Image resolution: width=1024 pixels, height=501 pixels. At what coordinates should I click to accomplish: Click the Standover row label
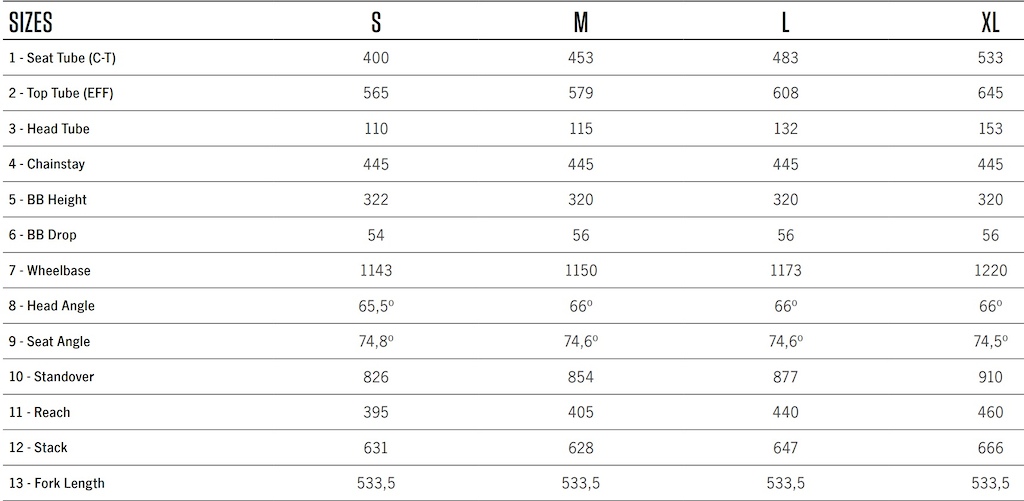[51, 377]
